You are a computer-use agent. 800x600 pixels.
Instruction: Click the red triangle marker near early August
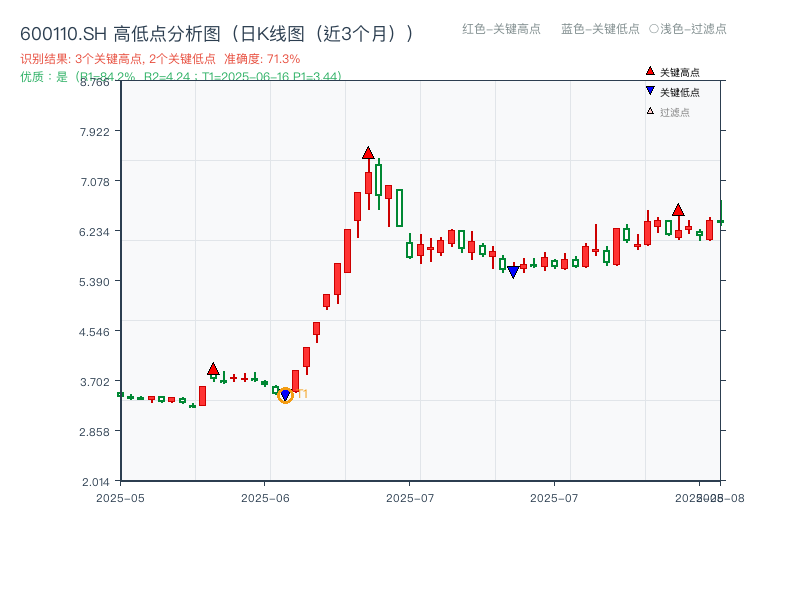click(x=679, y=208)
